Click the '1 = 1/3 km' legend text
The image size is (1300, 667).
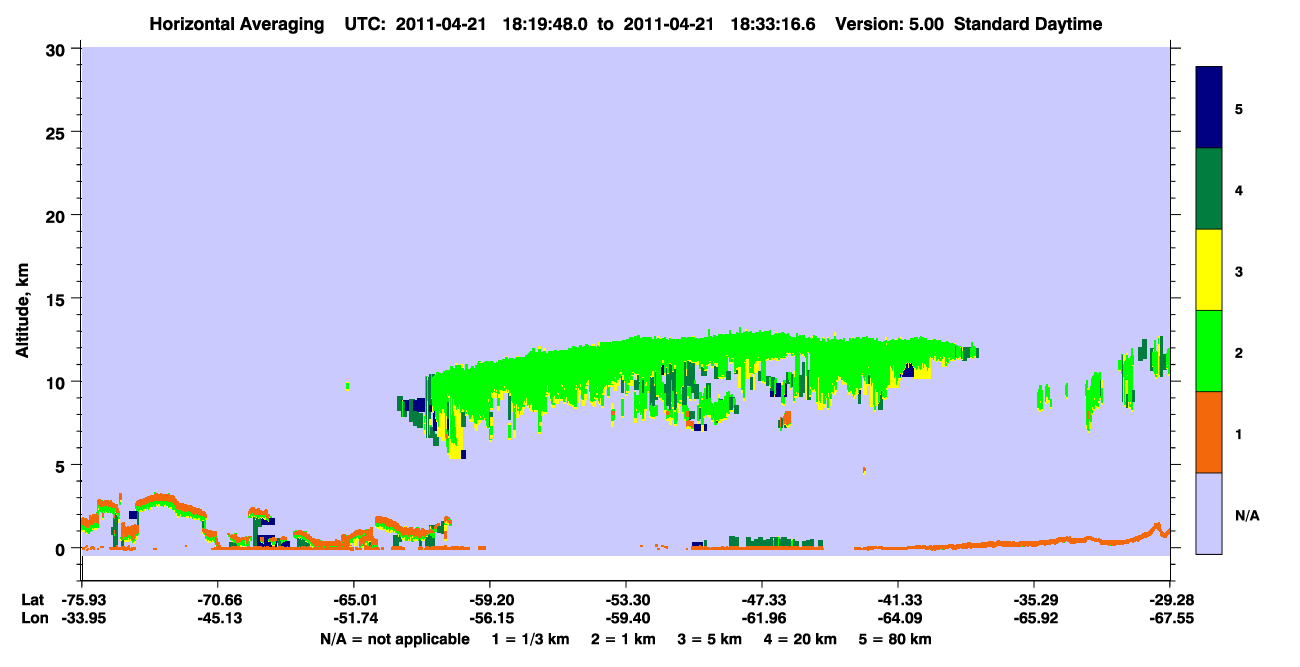[531, 639]
